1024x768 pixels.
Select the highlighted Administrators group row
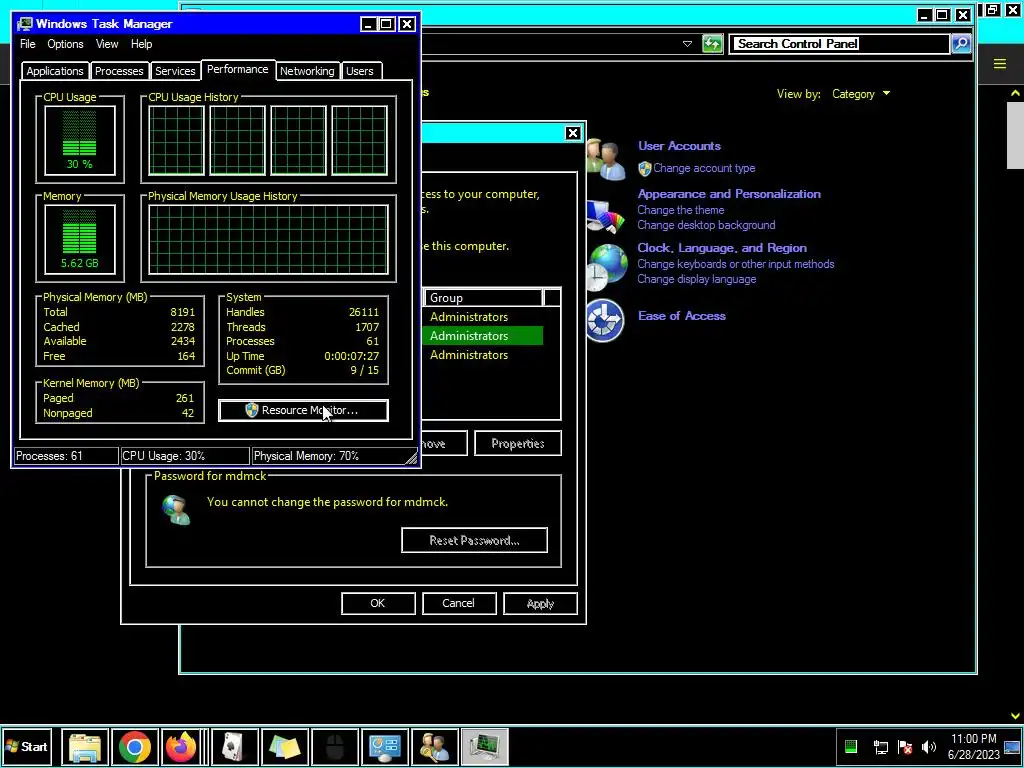coord(482,336)
